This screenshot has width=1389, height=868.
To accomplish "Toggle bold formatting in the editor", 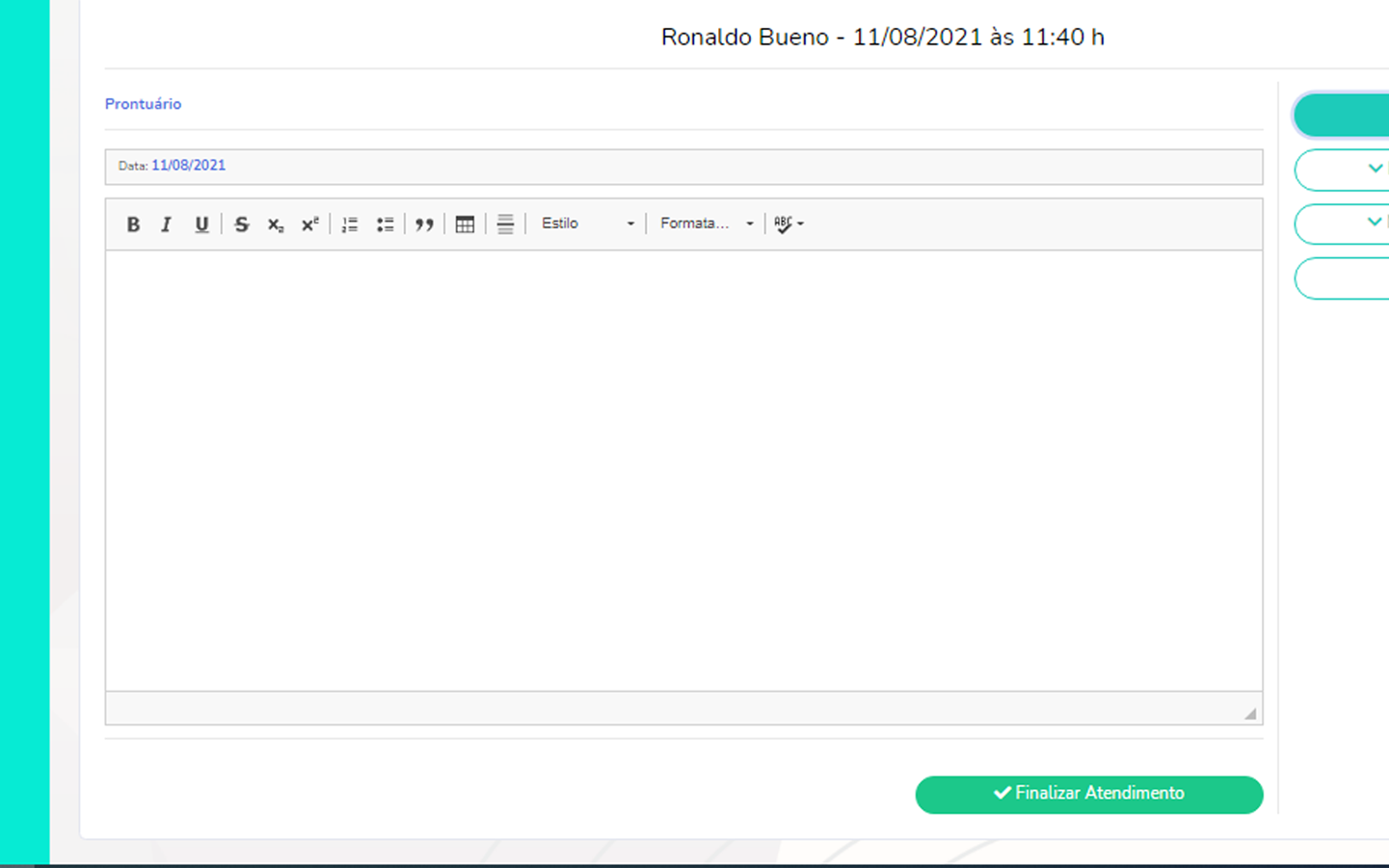I will (x=133, y=224).
